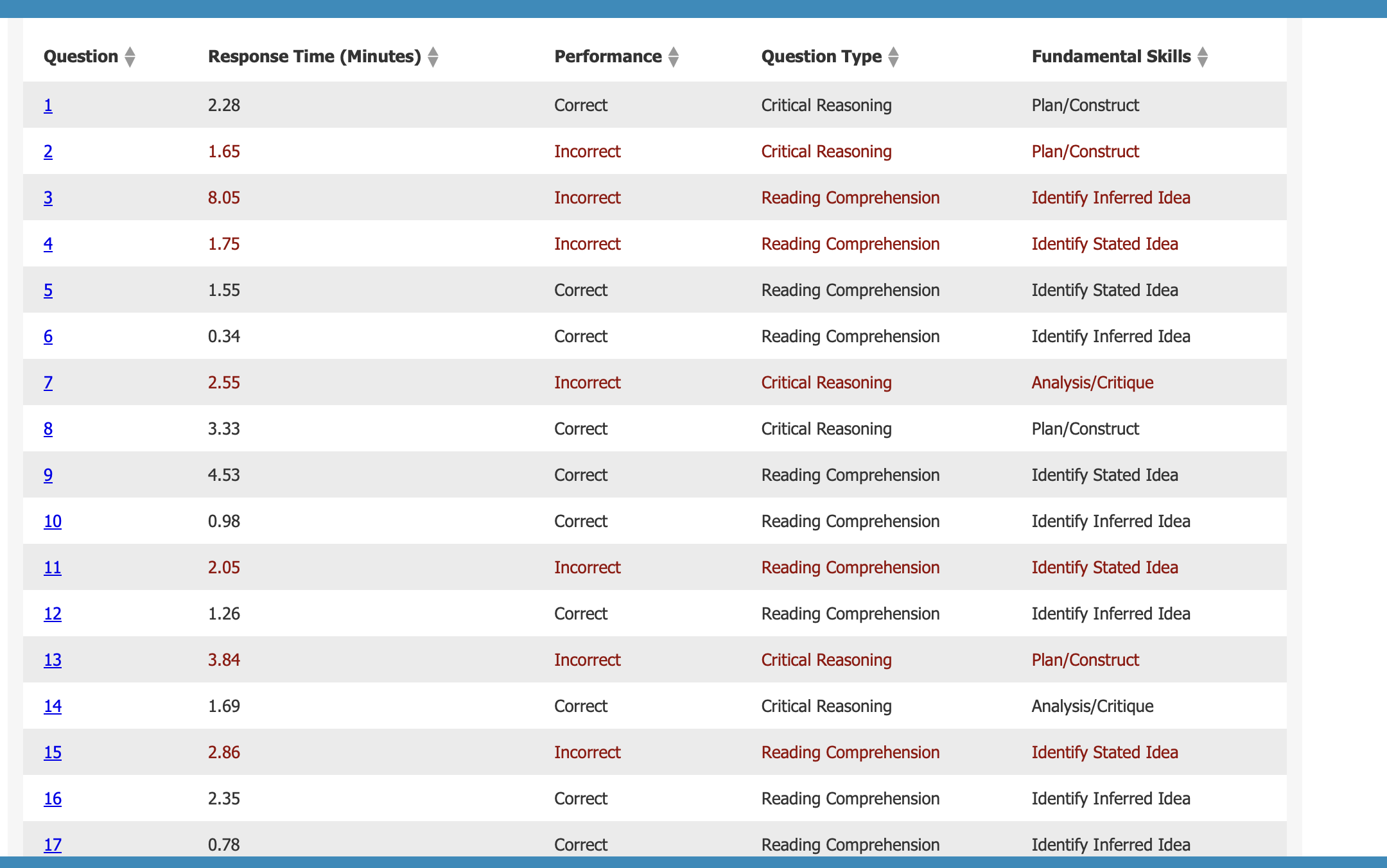The image size is (1387, 868).
Task: Open question 5 link
Action: click(x=48, y=290)
